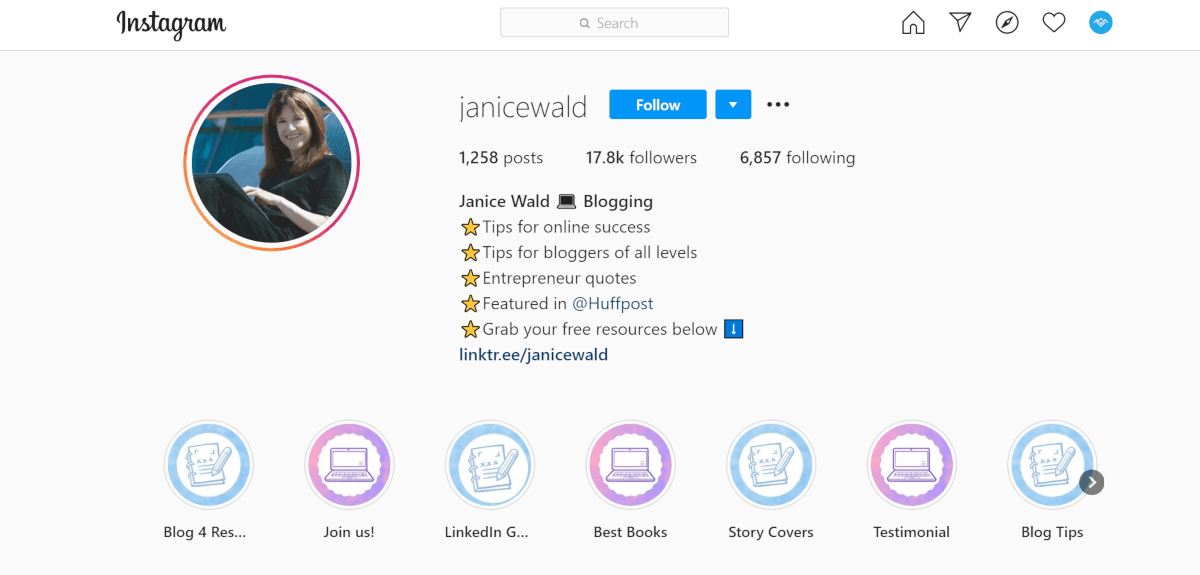Click in the Search field
Image resolution: width=1200 pixels, height=575 pixels.
(614, 23)
